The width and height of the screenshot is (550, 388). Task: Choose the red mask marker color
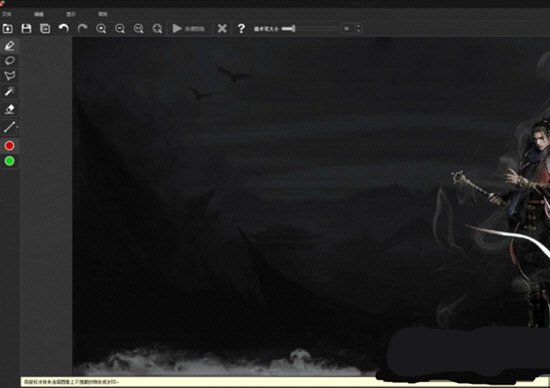click(x=9, y=146)
